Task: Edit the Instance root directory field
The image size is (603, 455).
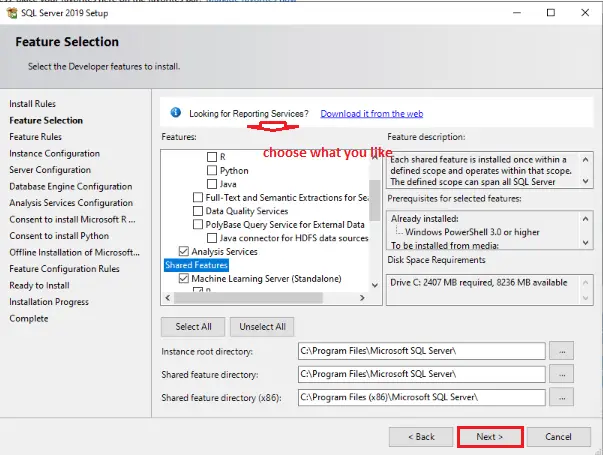Action: pyautogui.click(x=421, y=351)
